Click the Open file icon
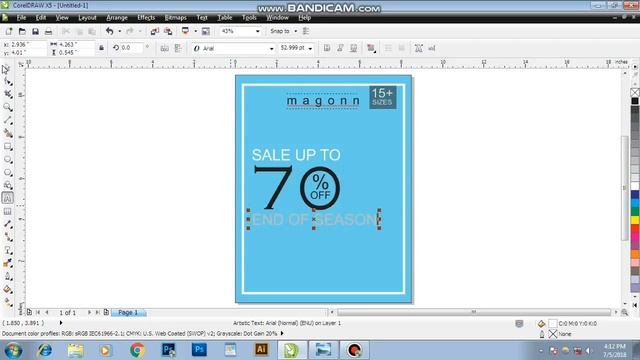 coord(22,31)
